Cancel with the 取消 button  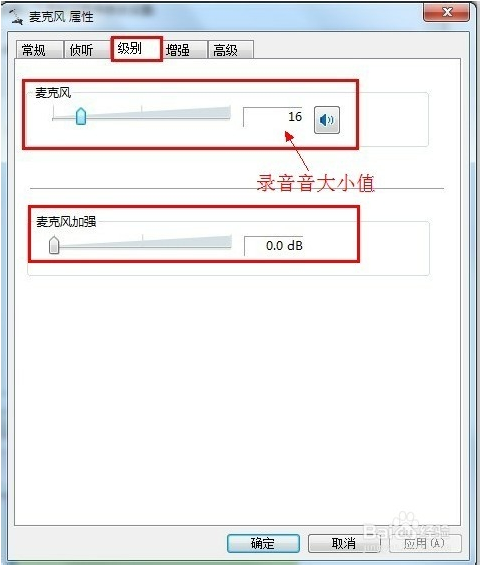pos(344,543)
